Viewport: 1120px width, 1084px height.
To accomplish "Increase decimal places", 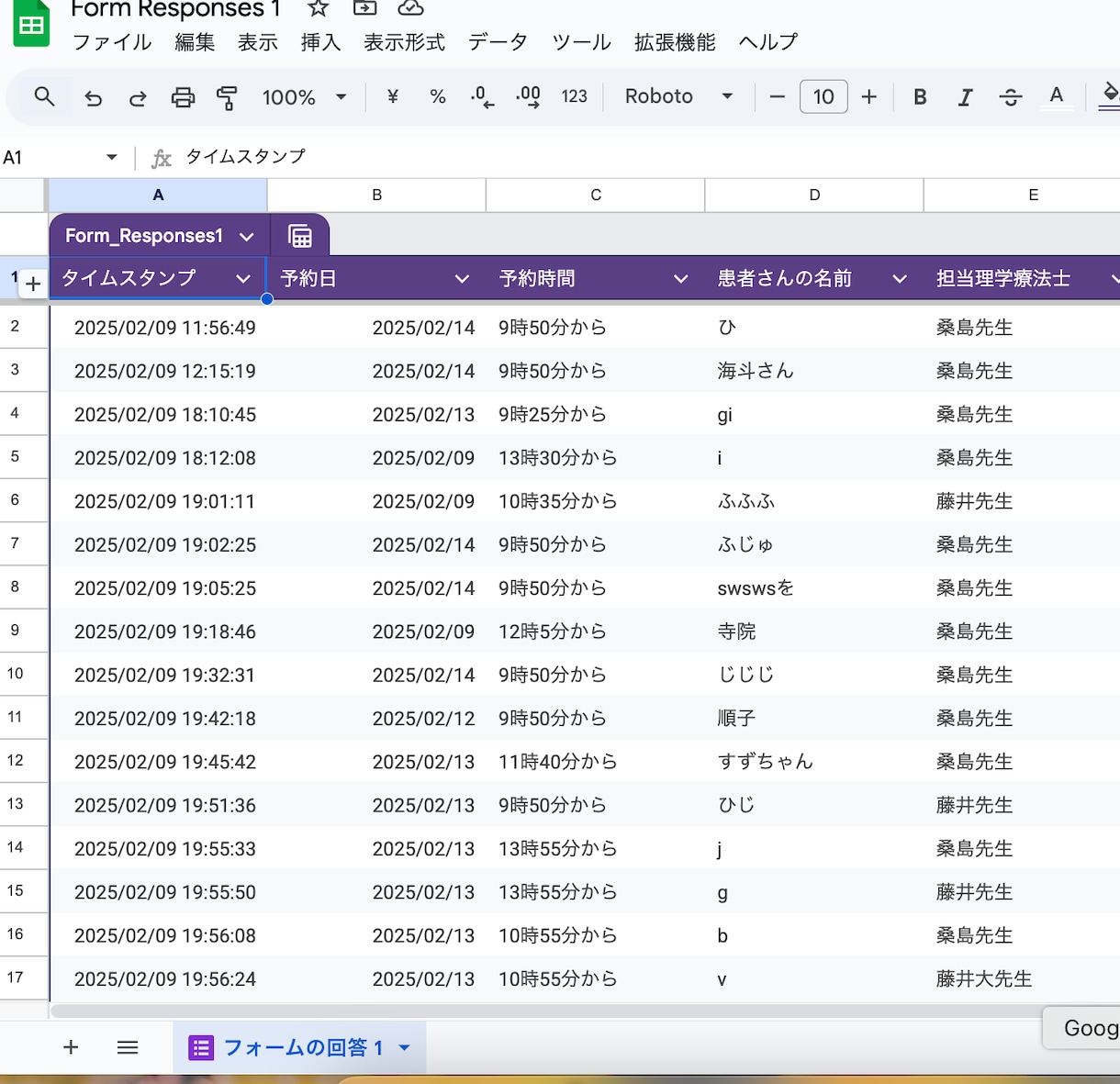I will [x=528, y=97].
